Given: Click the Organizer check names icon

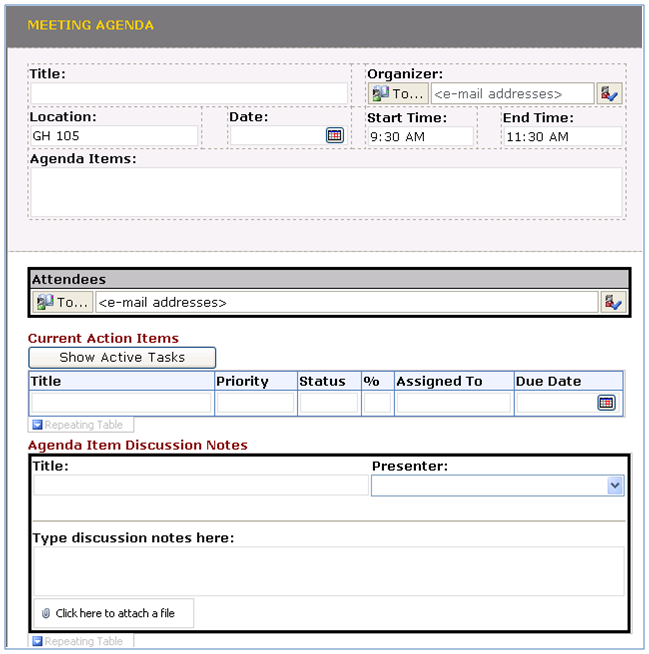Looking at the screenshot, I should coord(609,94).
